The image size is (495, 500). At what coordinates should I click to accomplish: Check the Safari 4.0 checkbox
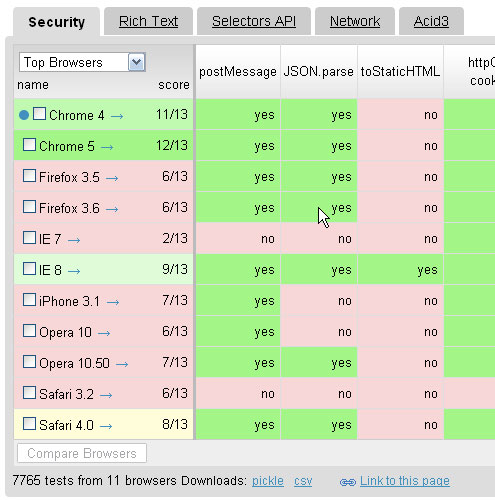(29, 424)
